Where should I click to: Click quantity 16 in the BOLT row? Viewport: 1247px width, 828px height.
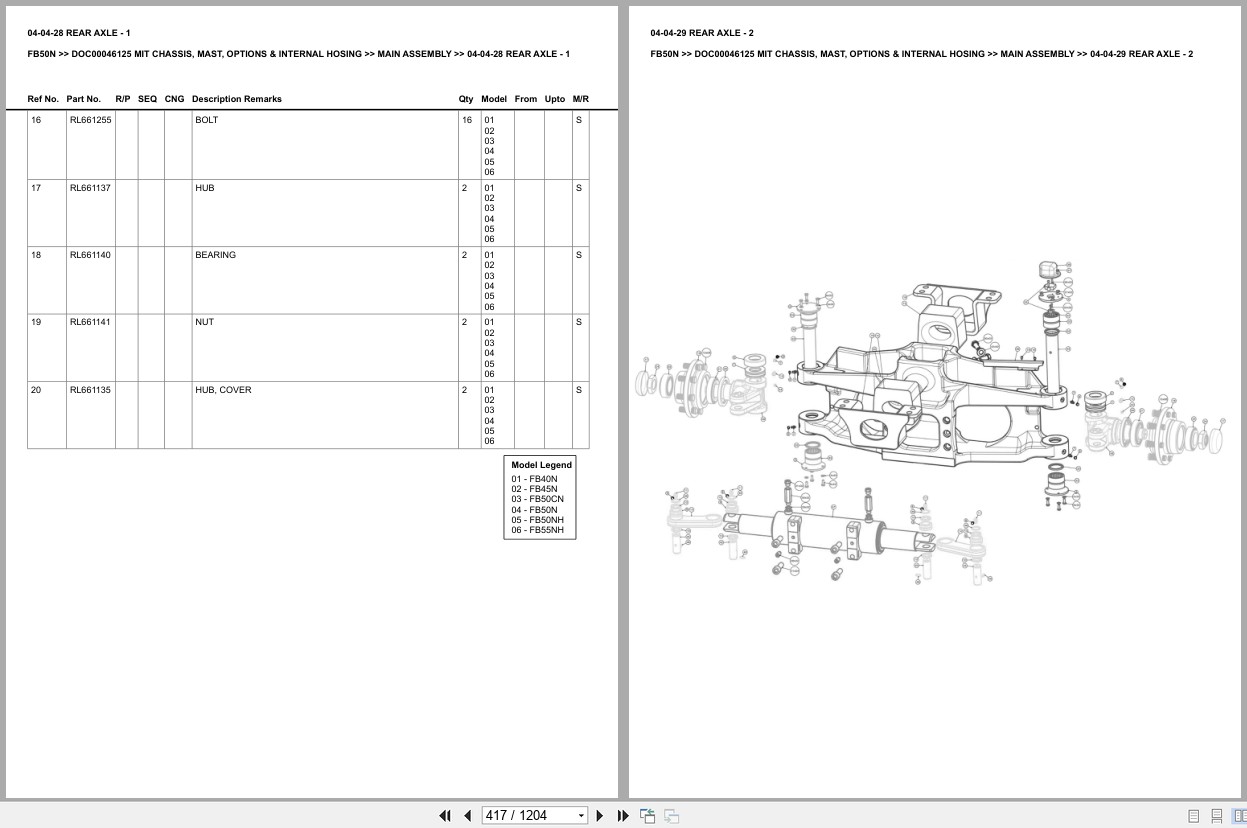click(x=466, y=120)
